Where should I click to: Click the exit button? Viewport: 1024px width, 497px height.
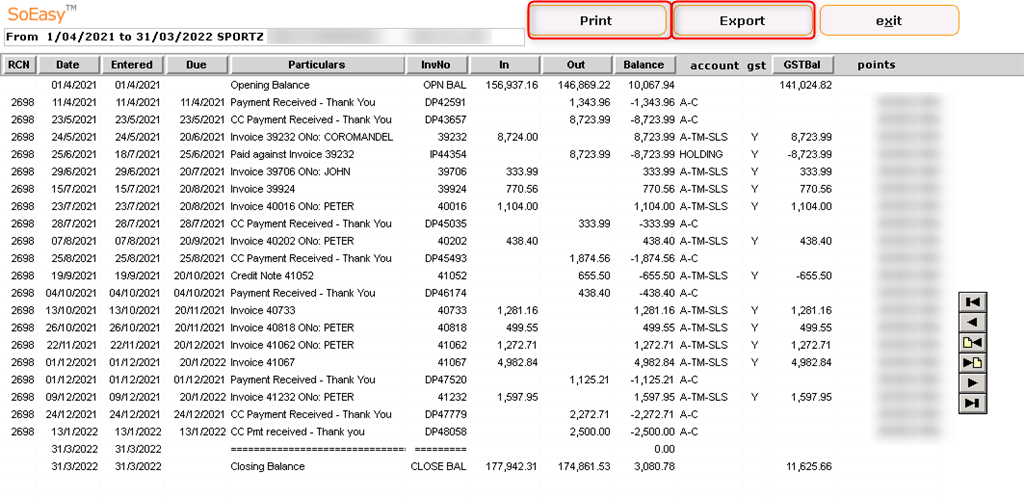889,21
